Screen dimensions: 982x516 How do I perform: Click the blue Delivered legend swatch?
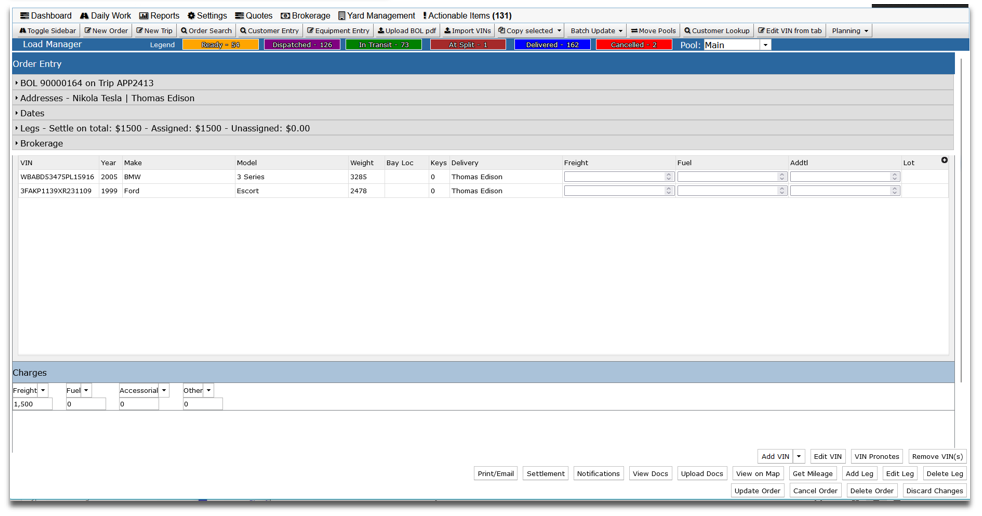coord(552,45)
